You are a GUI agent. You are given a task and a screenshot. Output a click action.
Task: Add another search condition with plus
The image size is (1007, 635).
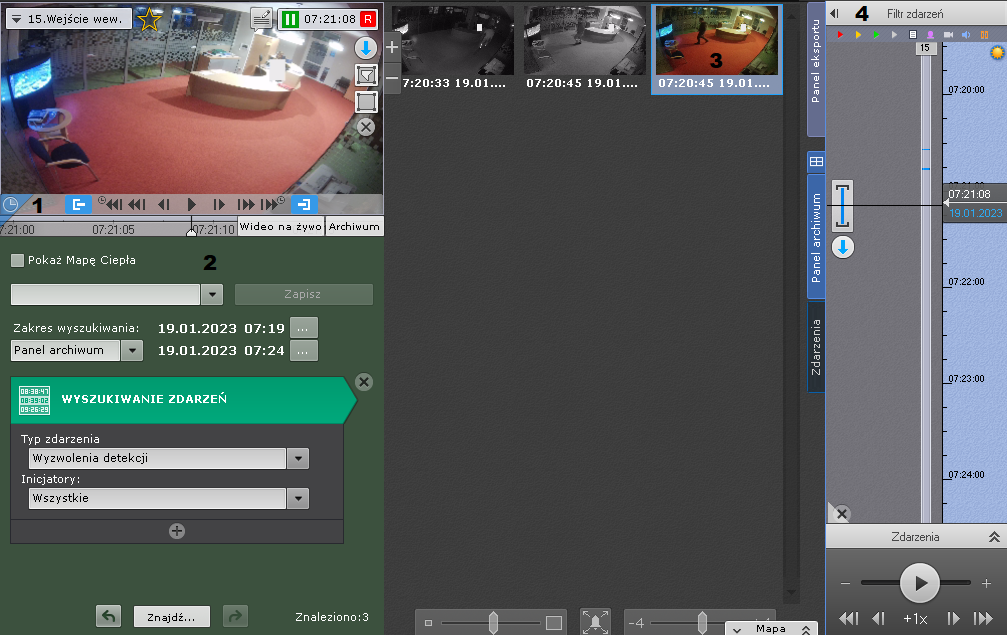(x=177, y=531)
